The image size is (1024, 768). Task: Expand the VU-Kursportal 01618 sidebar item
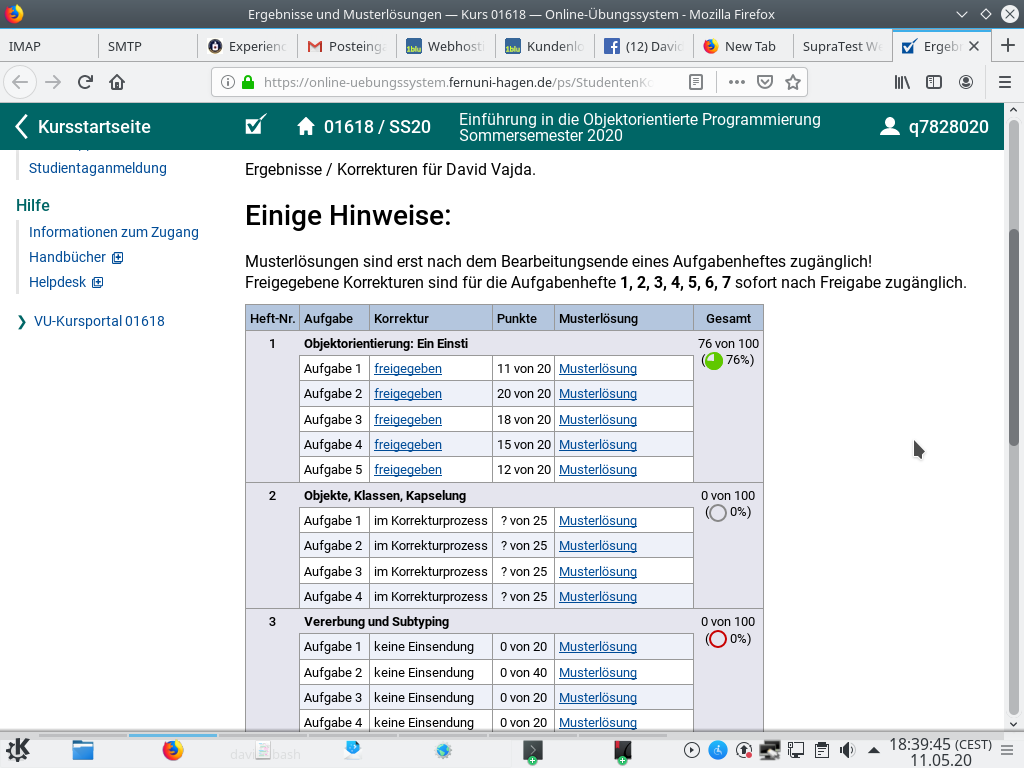(x=23, y=322)
